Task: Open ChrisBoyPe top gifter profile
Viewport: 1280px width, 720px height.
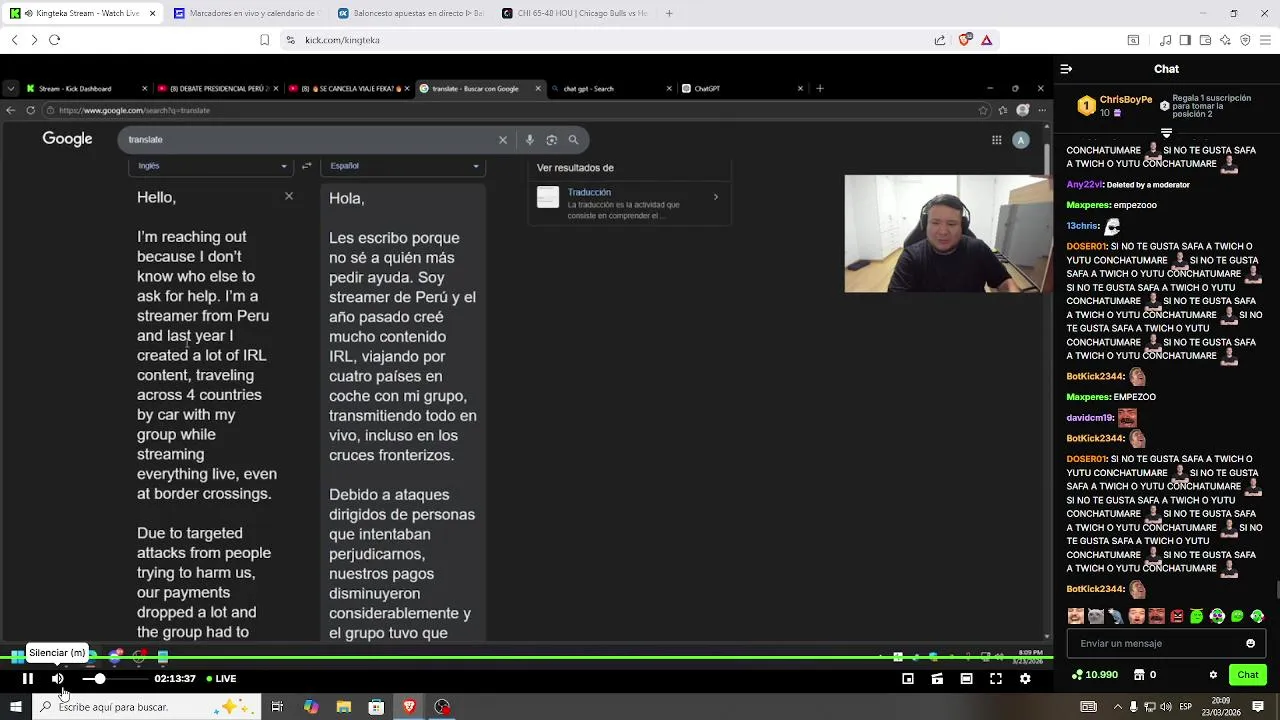Action: 1126,100
